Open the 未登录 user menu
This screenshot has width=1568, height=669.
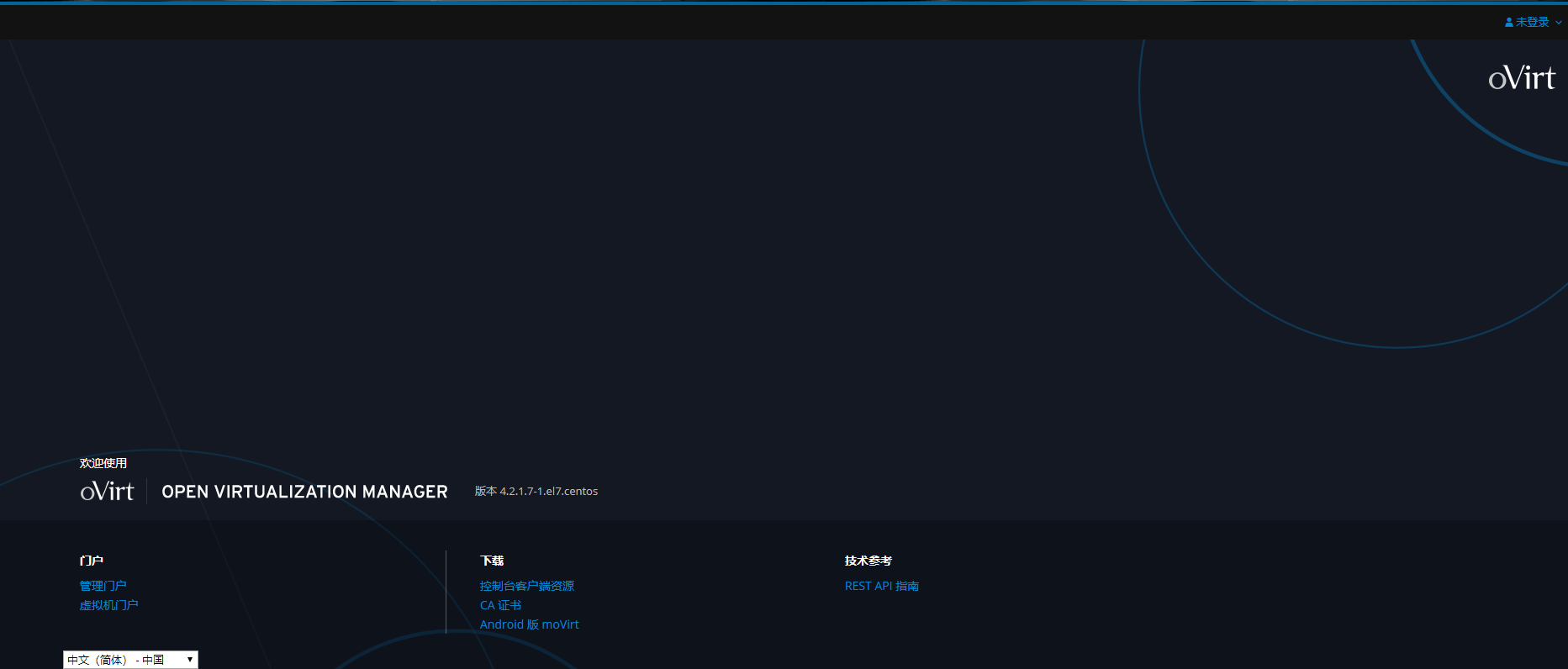[x=1533, y=23]
